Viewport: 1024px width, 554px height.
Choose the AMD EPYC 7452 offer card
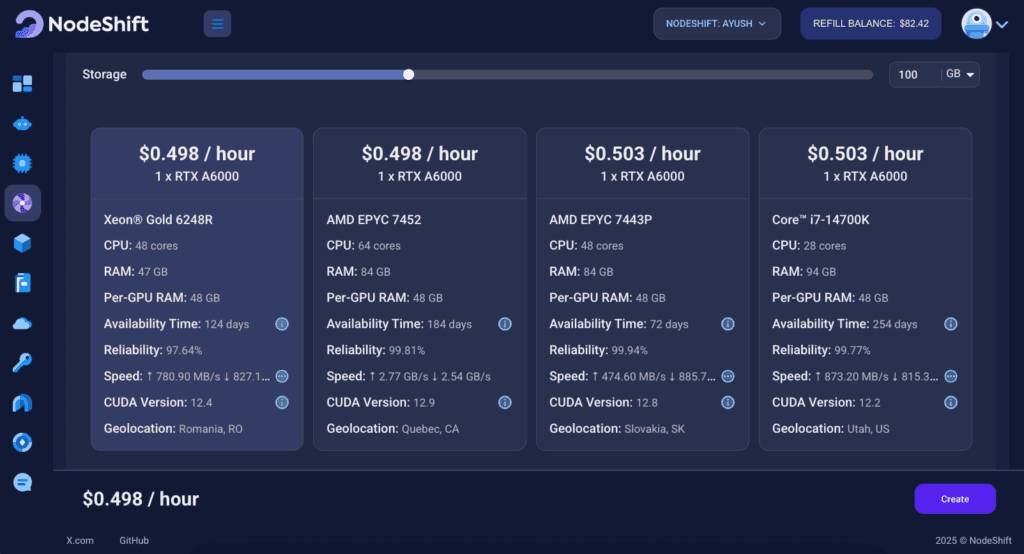point(419,288)
